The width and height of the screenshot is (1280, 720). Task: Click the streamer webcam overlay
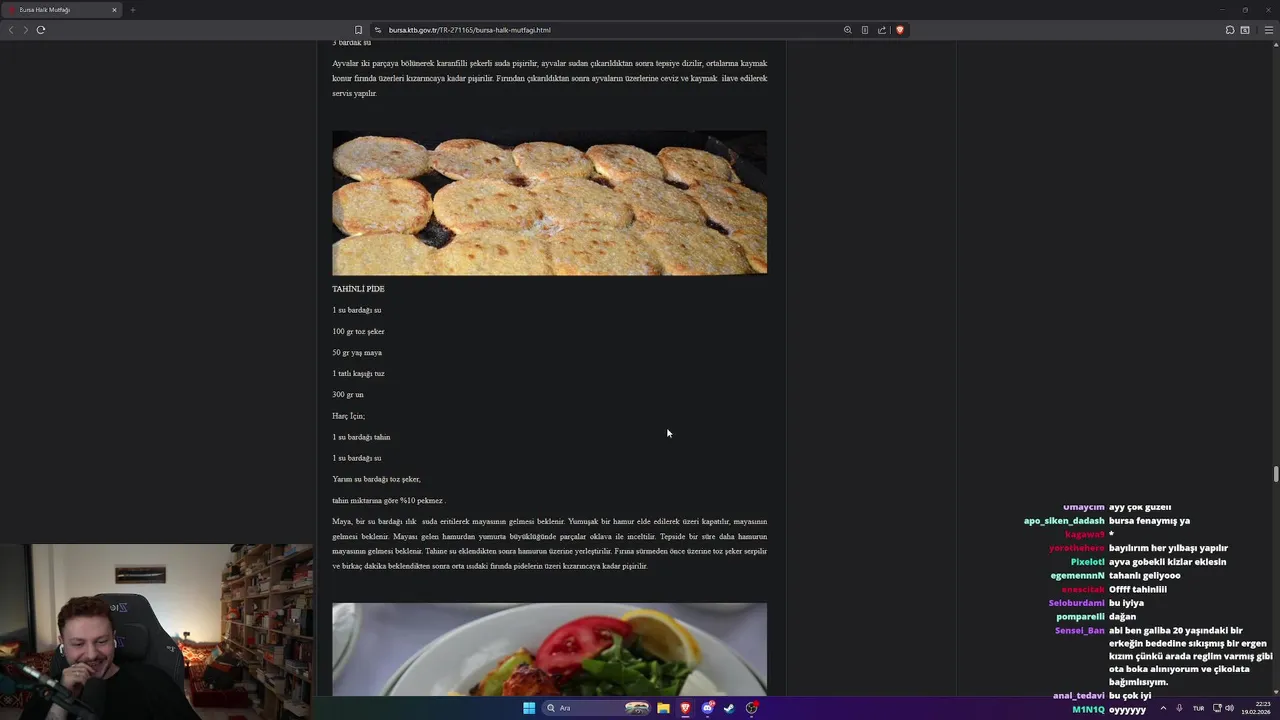(157, 631)
